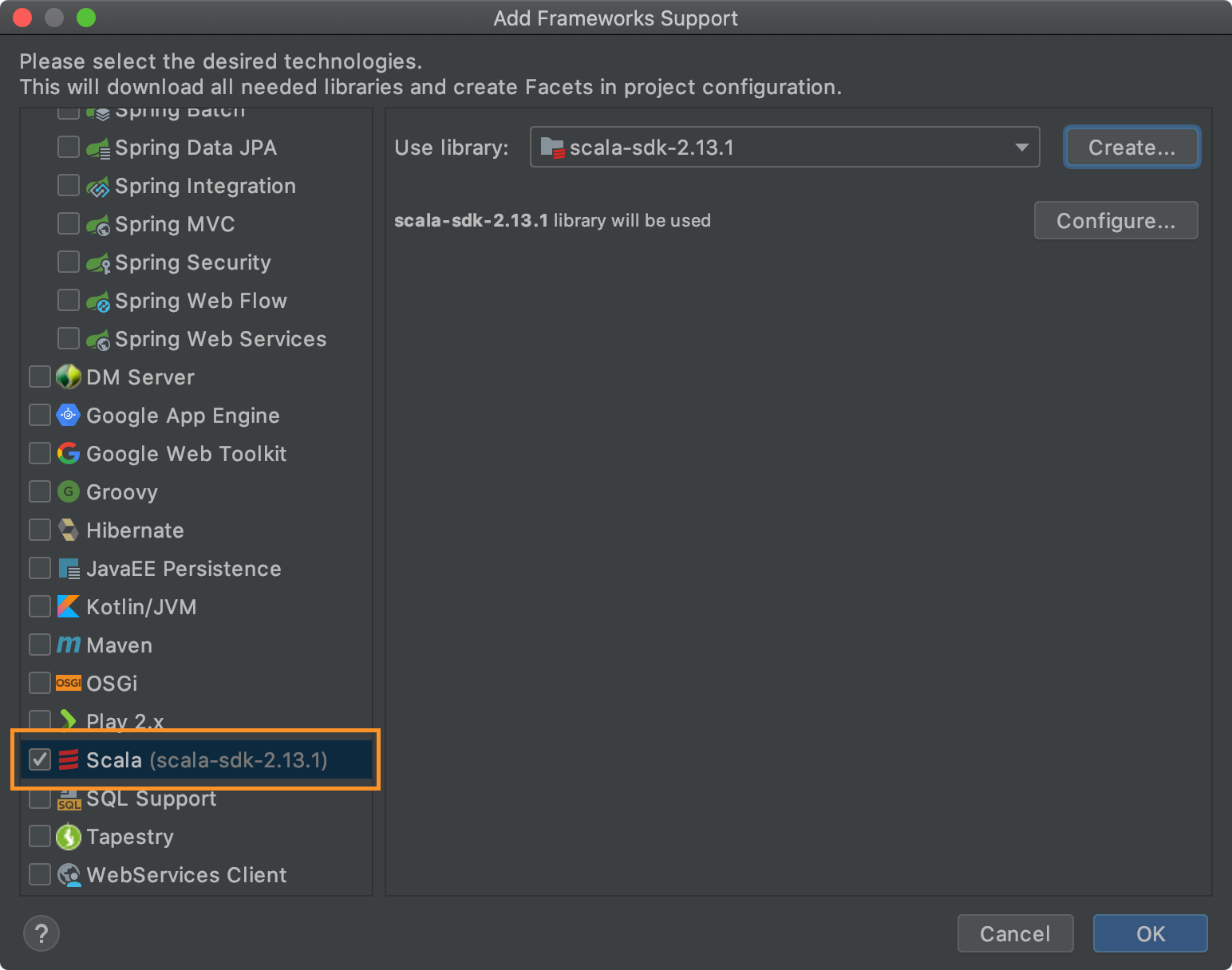Click the Create... button
Viewport: 1232px width, 970px height.
tap(1131, 148)
